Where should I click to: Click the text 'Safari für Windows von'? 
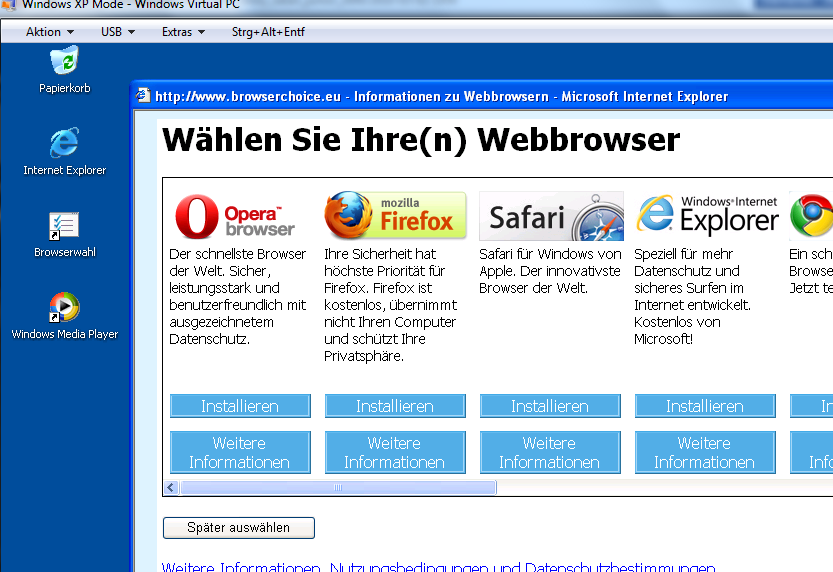tap(550, 254)
